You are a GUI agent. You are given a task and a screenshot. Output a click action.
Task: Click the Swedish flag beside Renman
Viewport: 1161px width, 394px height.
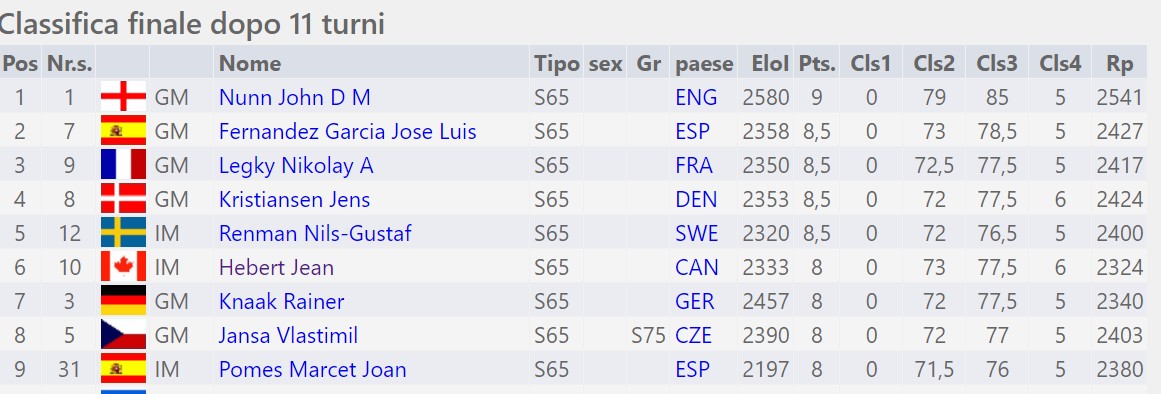[x=124, y=233]
